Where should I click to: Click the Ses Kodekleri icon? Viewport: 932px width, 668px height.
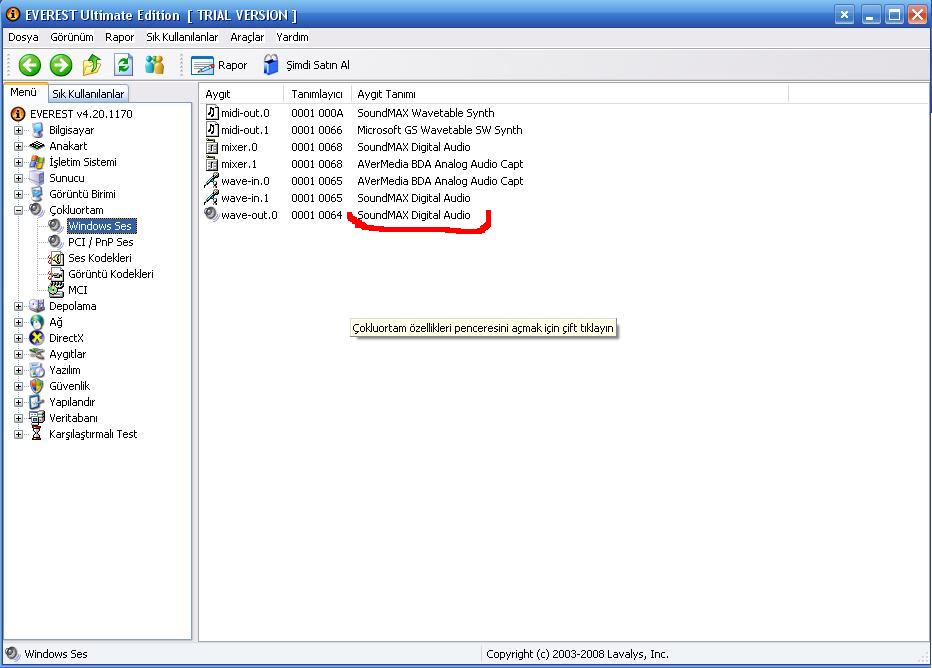click(x=56, y=258)
